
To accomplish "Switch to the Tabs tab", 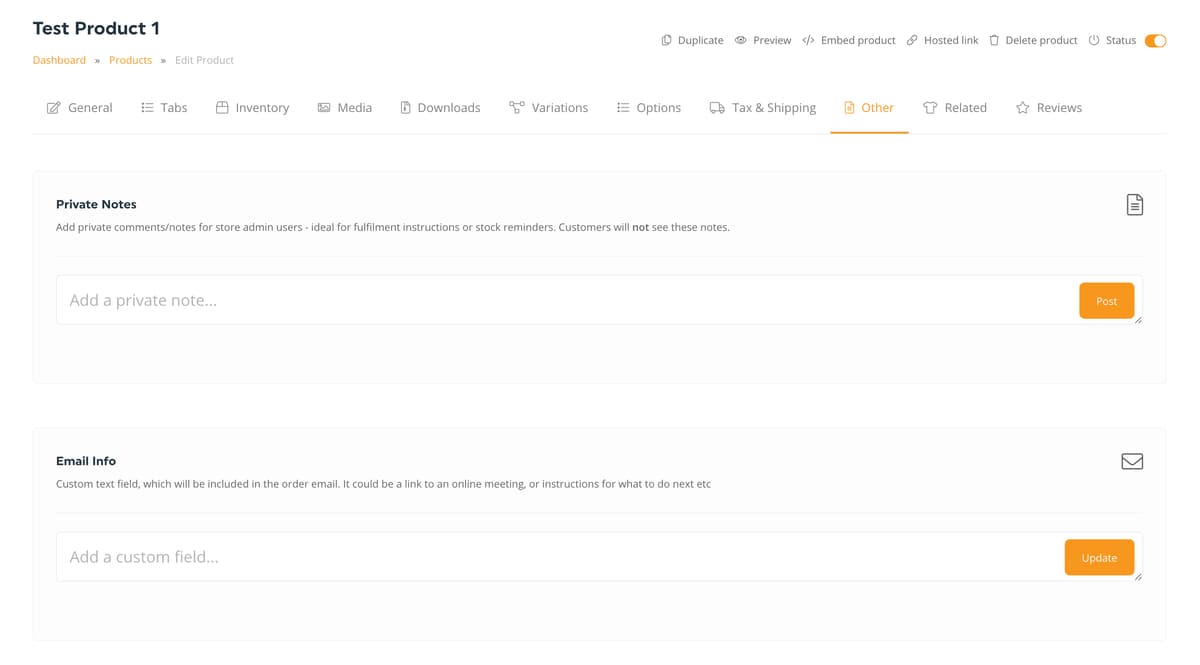I will [x=164, y=108].
